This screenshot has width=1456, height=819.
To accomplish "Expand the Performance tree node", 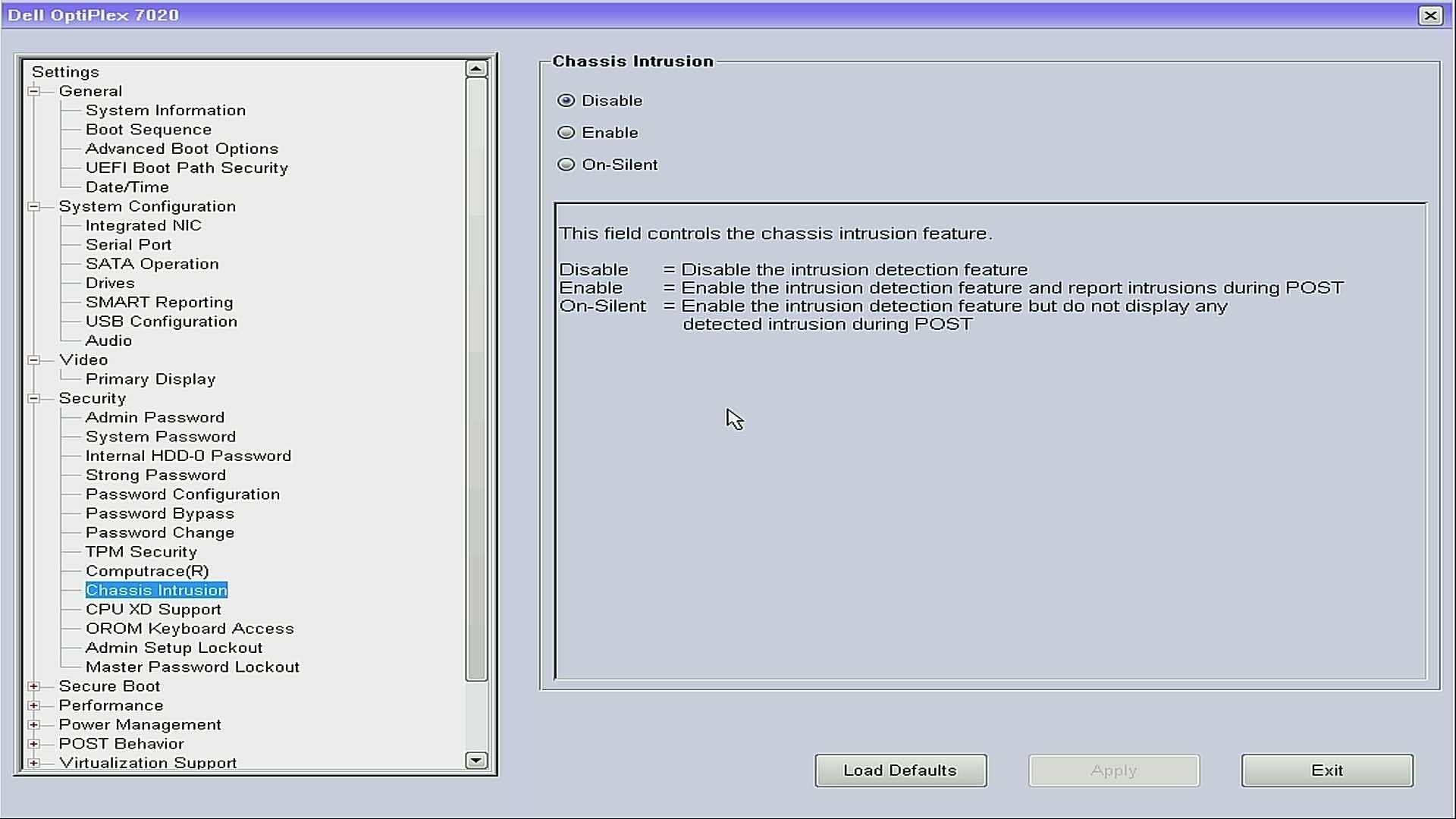I will click(35, 705).
